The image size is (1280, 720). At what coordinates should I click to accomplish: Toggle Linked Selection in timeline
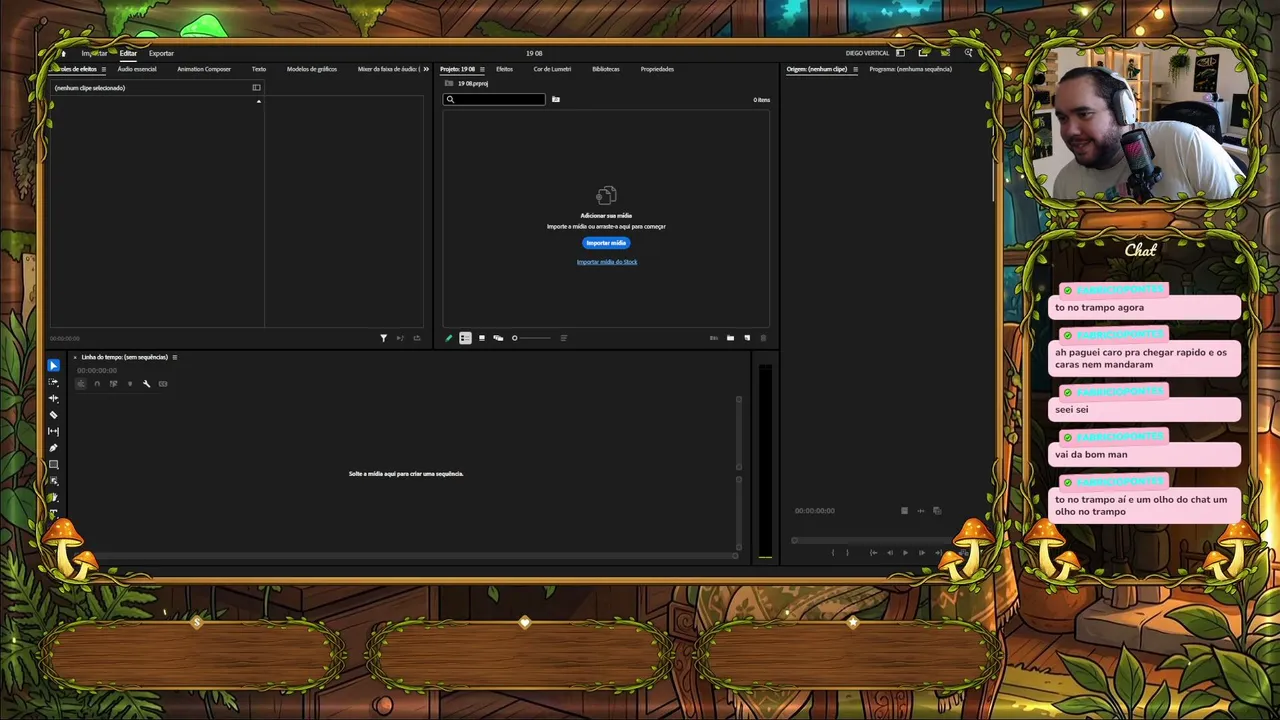coord(113,384)
